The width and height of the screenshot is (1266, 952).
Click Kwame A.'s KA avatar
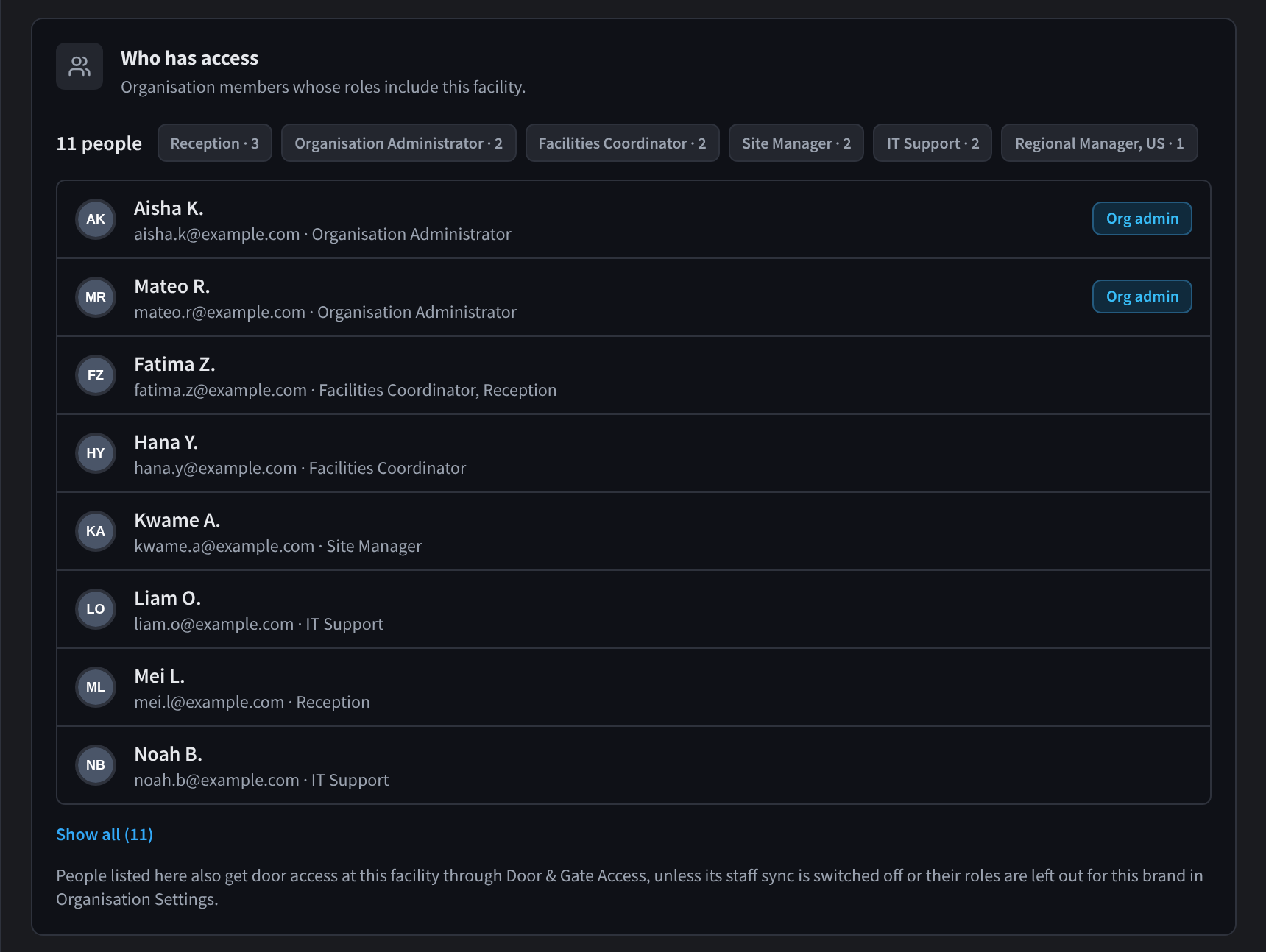pyautogui.click(x=96, y=531)
